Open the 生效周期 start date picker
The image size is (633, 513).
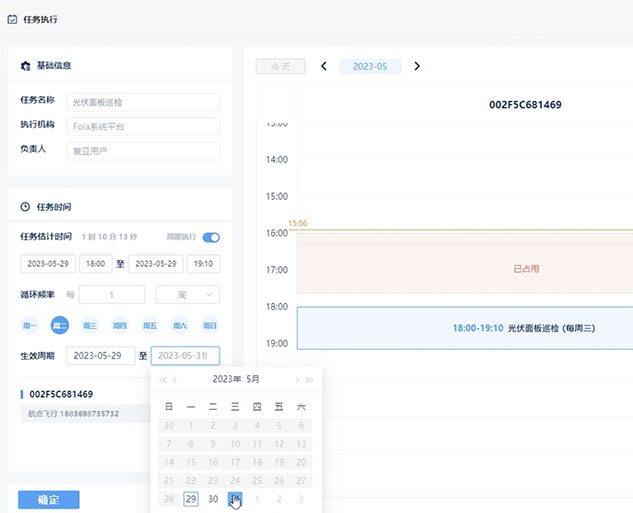click(x=100, y=355)
